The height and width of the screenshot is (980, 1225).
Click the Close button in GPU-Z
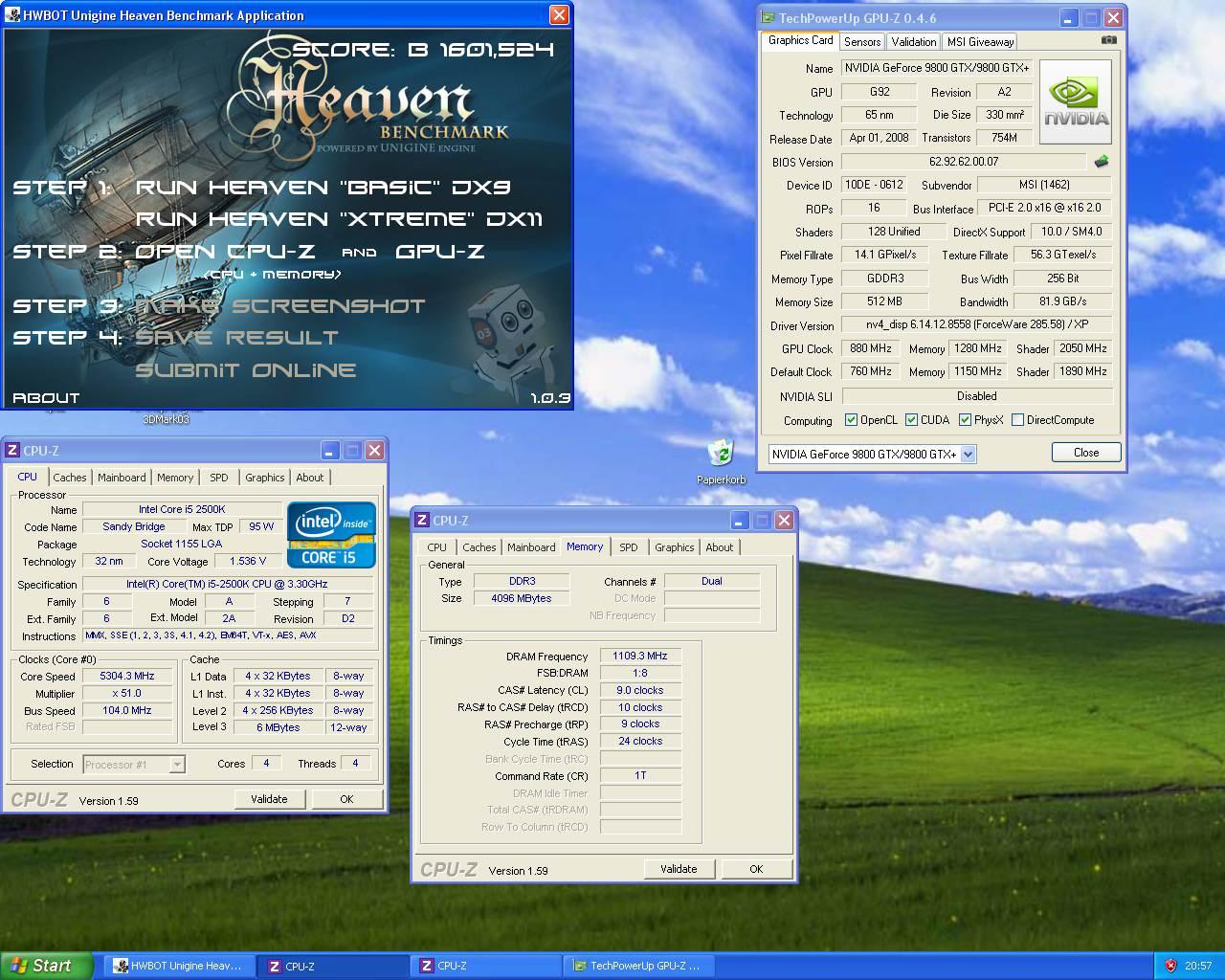pos(1086,453)
